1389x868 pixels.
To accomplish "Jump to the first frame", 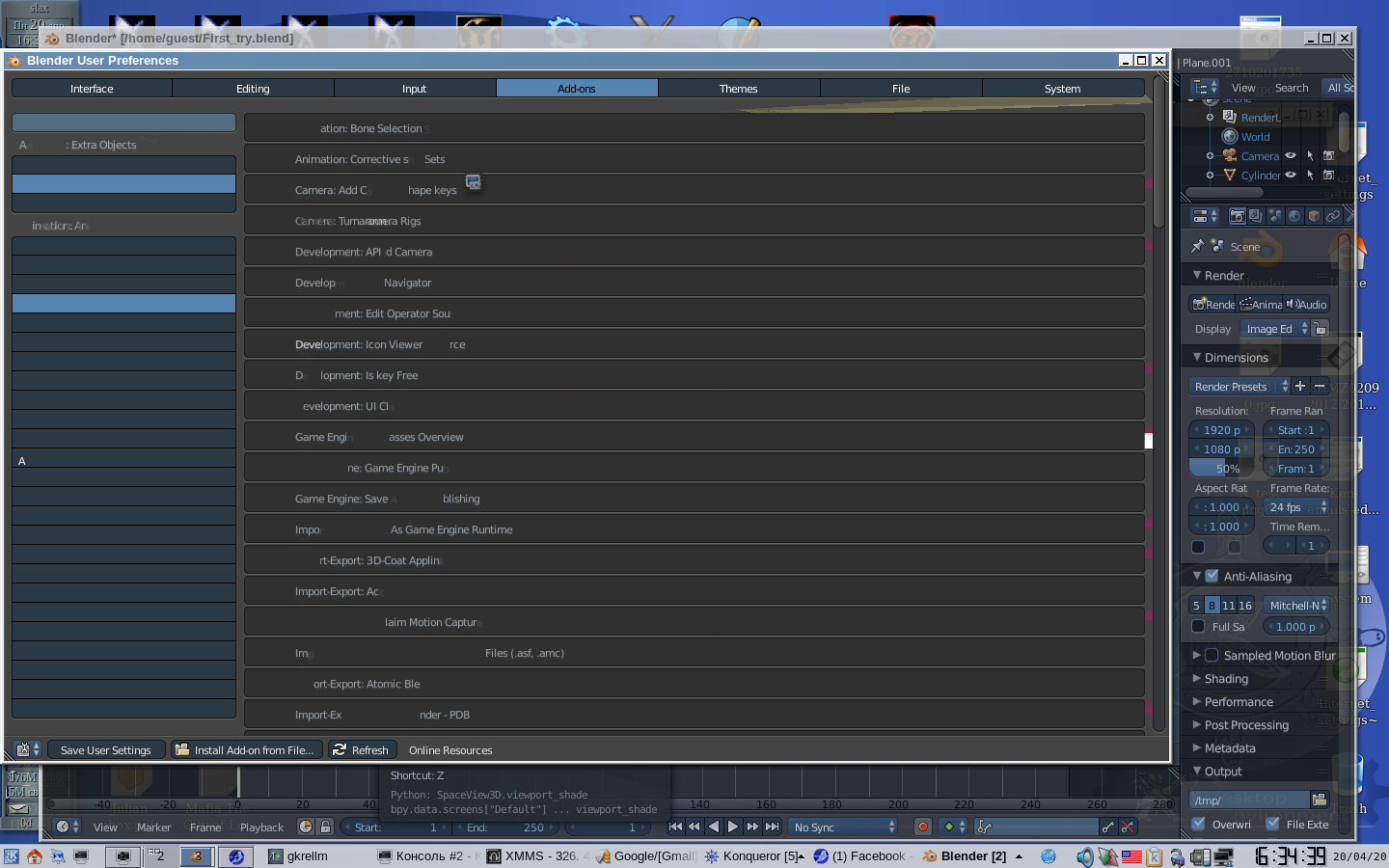I will coord(675,827).
